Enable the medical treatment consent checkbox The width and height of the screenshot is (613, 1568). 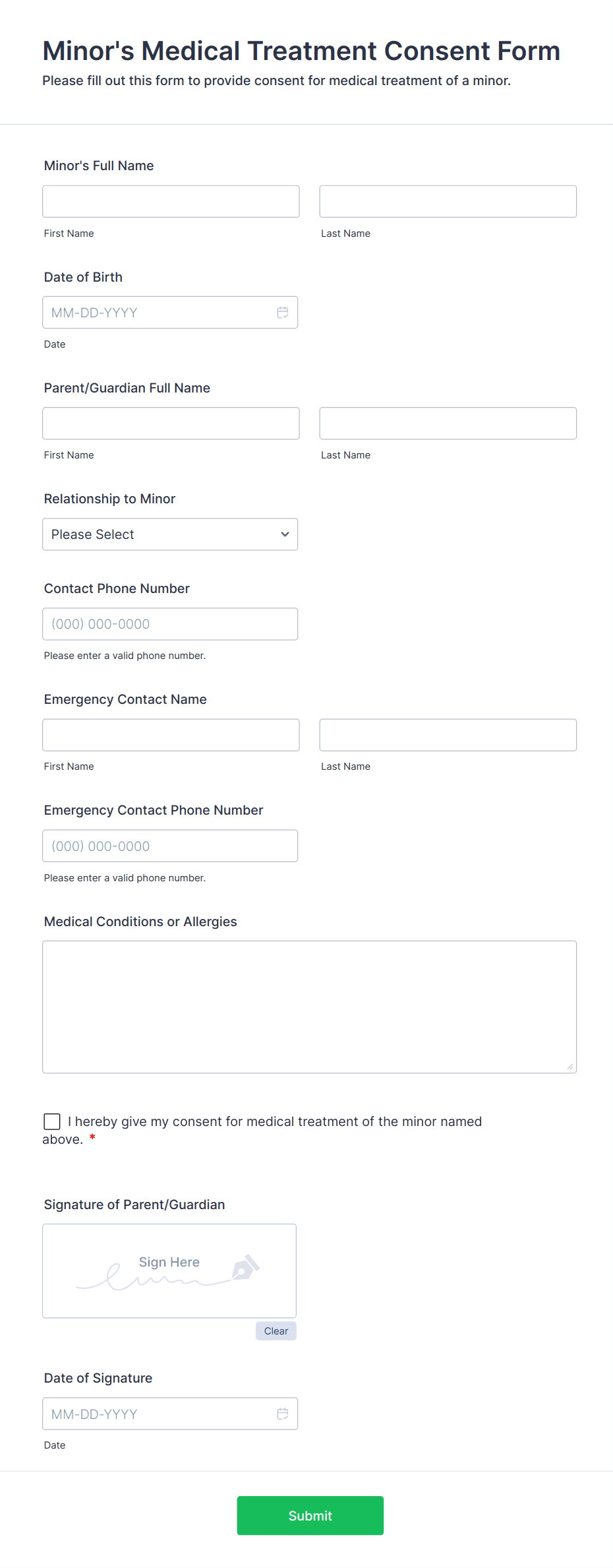point(51,1121)
